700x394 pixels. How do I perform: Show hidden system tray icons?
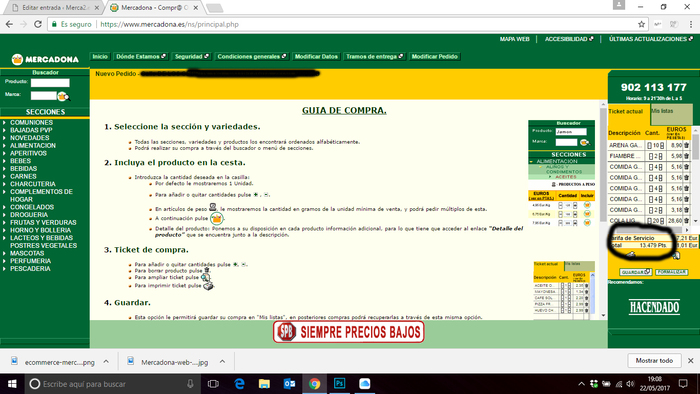[581, 384]
